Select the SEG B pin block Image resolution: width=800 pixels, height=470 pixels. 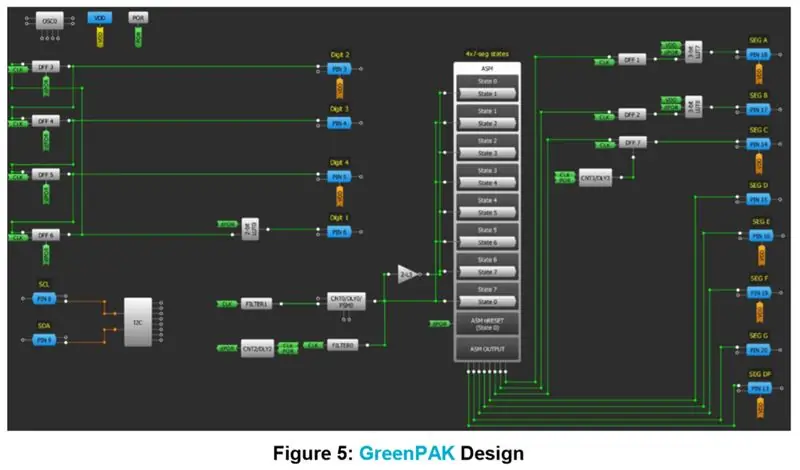pos(759,110)
